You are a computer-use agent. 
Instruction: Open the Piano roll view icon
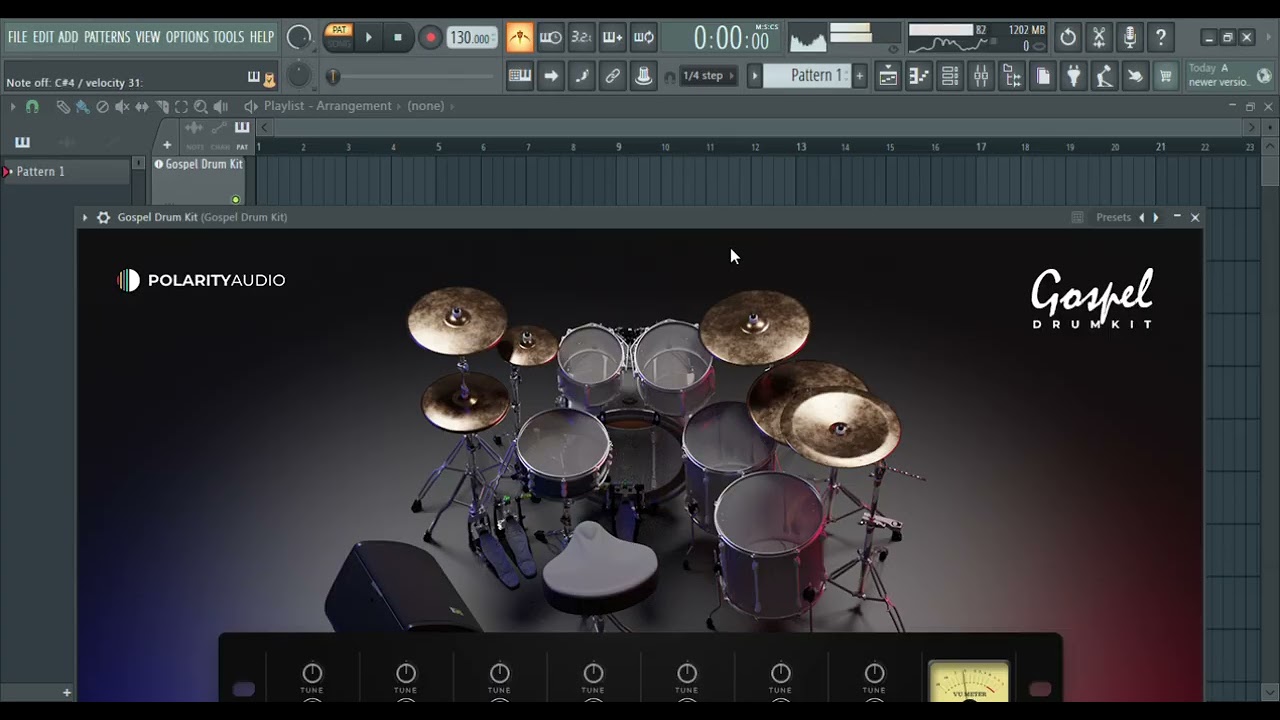(x=919, y=76)
